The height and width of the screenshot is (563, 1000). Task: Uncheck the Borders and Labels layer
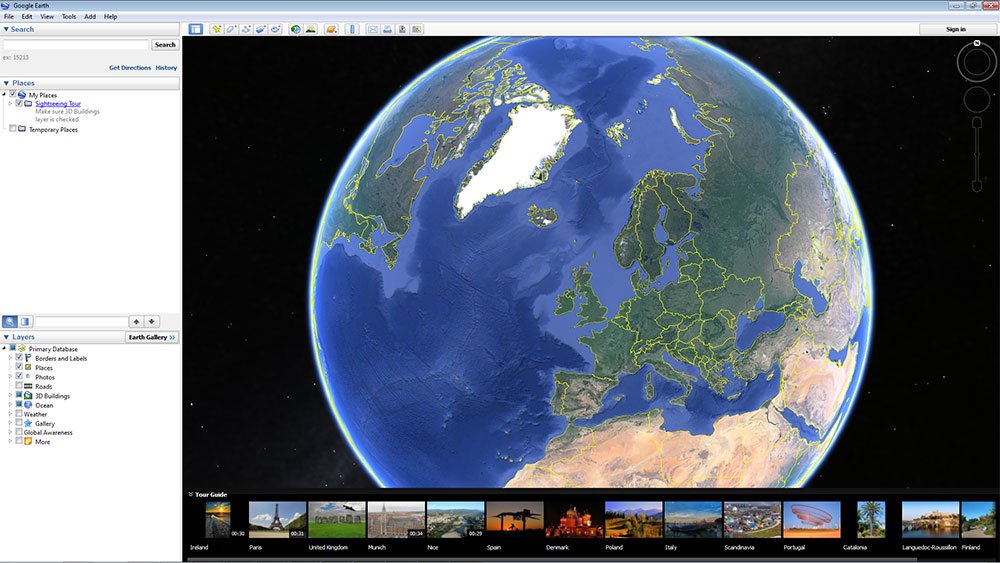(19, 358)
